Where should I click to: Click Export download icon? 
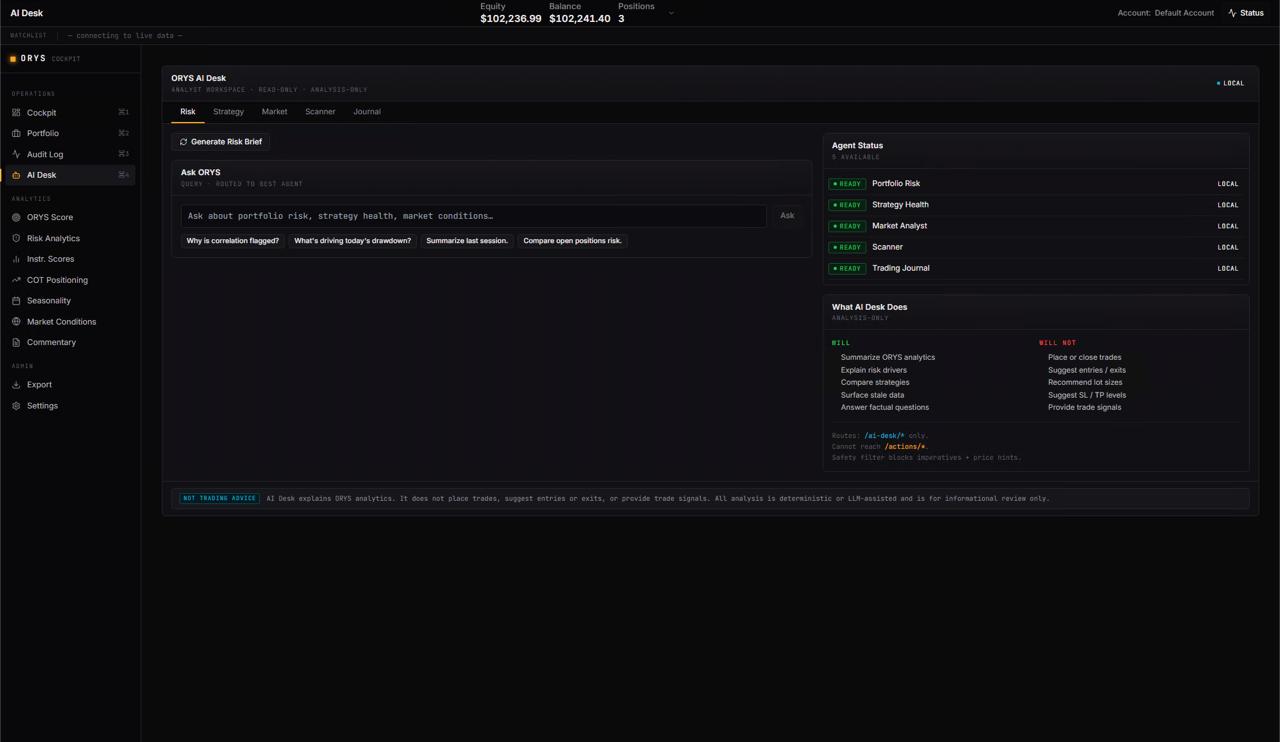(16, 385)
